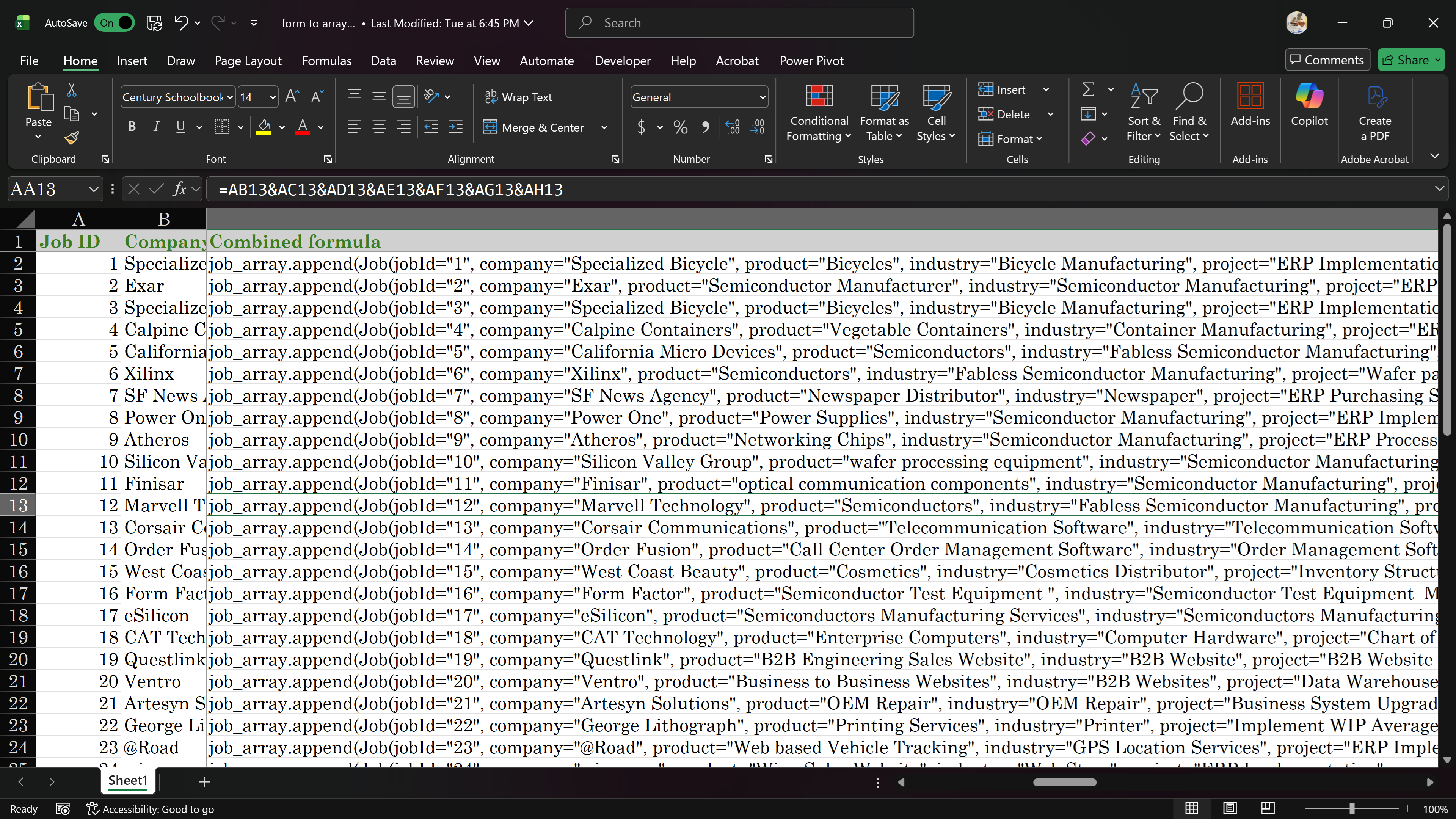1456x819 pixels.
Task: Click the Format Painter brush icon
Action: pos(72,138)
